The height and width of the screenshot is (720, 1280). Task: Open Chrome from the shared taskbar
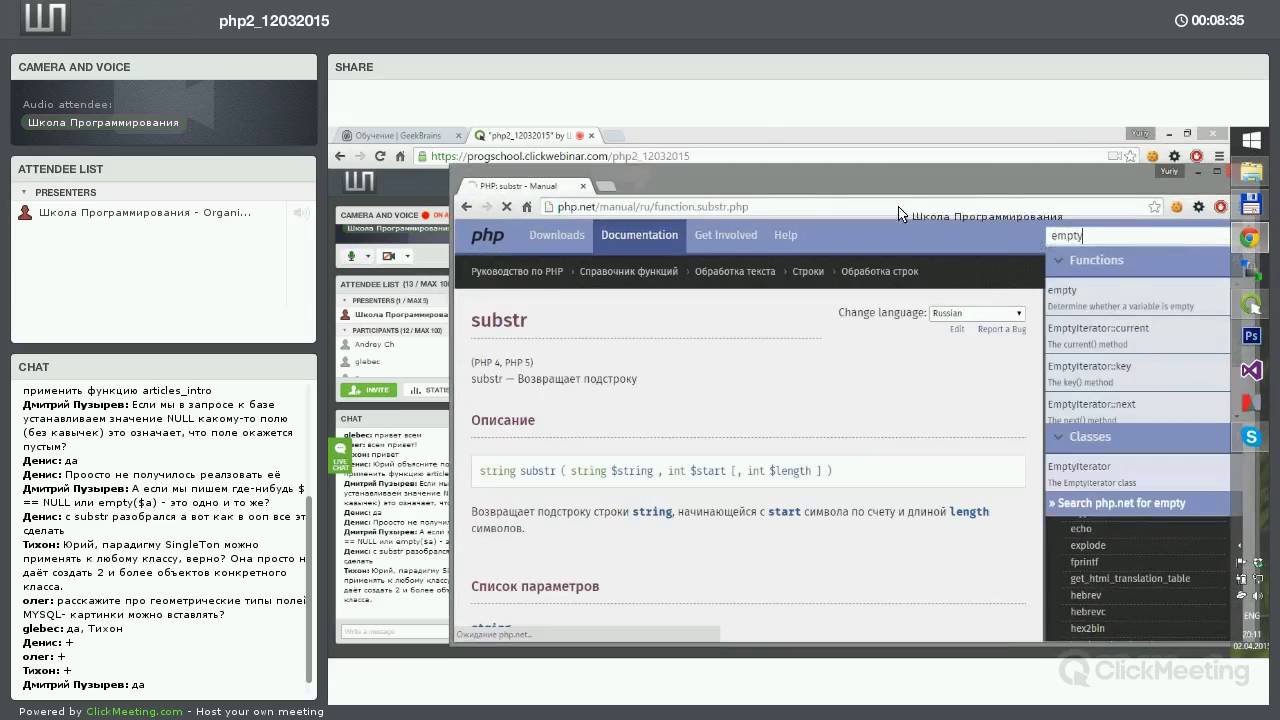point(1250,238)
